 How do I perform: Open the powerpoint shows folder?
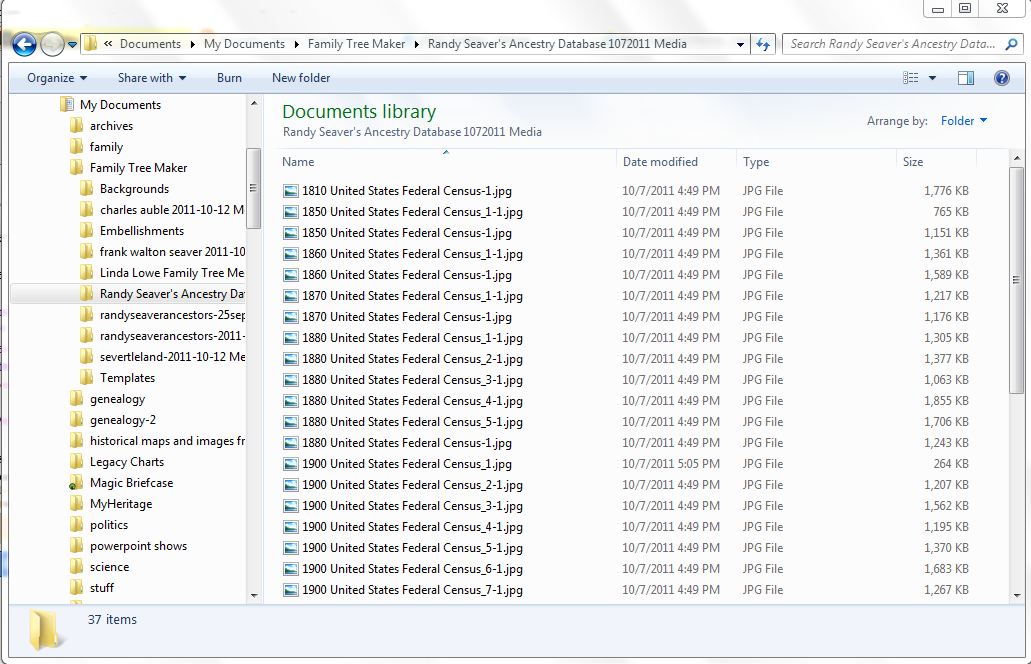[x=138, y=546]
